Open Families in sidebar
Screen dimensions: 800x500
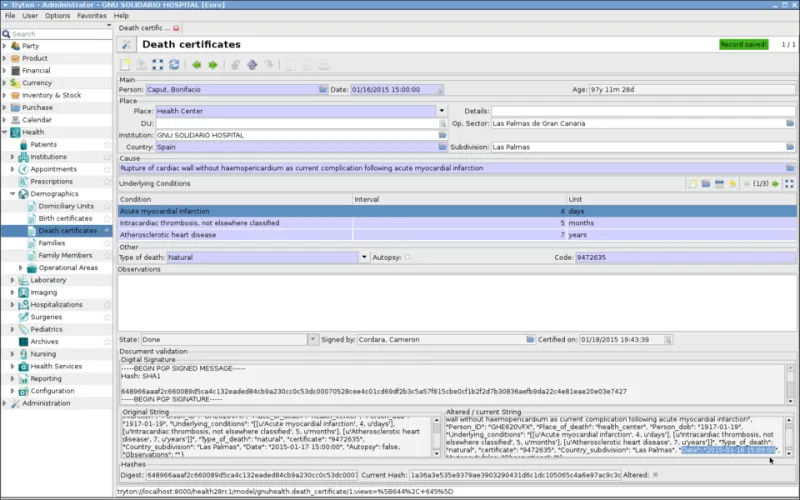(x=52, y=243)
